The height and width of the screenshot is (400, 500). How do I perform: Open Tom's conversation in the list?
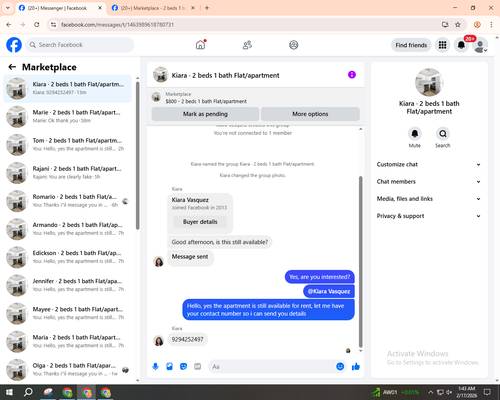tap(67, 145)
